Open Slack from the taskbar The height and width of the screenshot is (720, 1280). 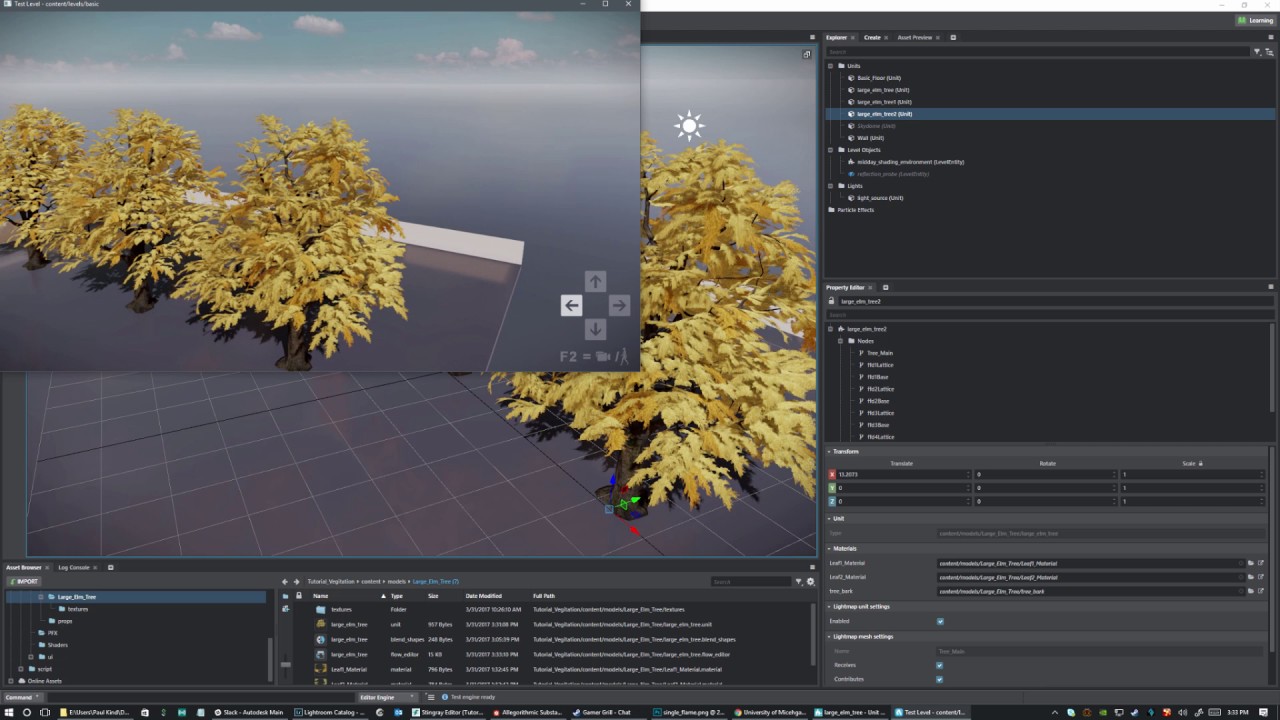point(250,712)
